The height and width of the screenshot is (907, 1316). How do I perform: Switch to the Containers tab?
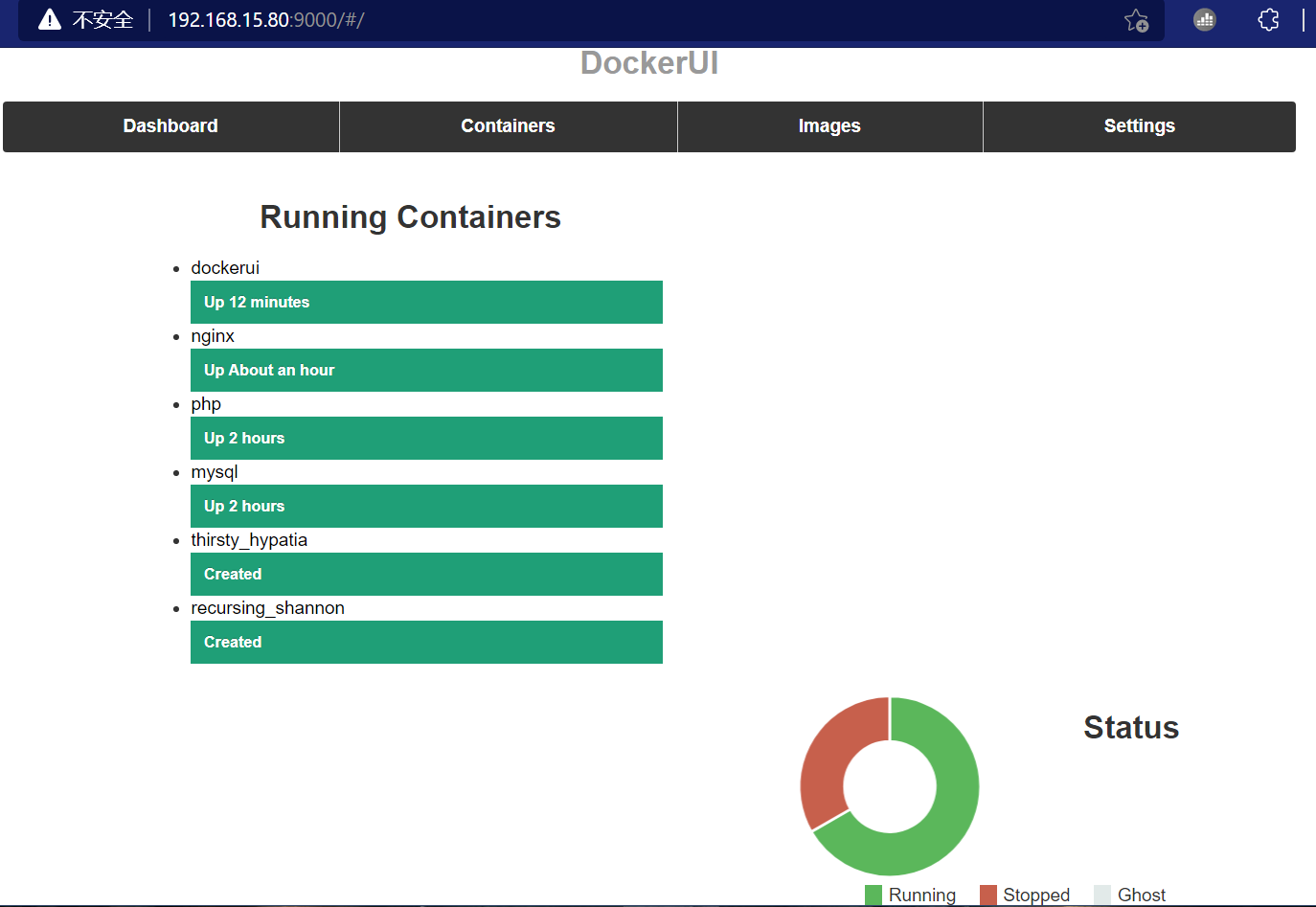(x=509, y=126)
